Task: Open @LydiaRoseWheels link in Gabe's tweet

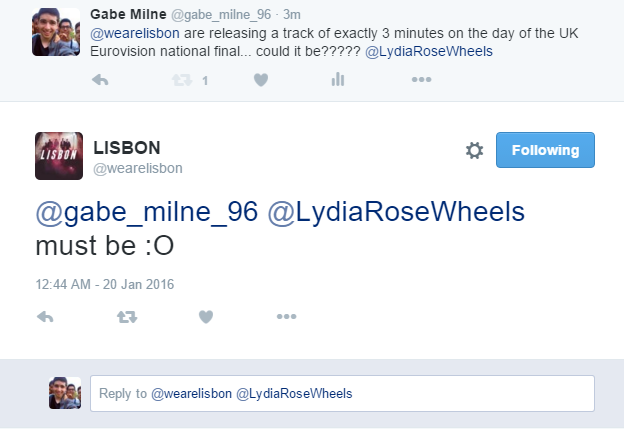Action: tap(429, 51)
